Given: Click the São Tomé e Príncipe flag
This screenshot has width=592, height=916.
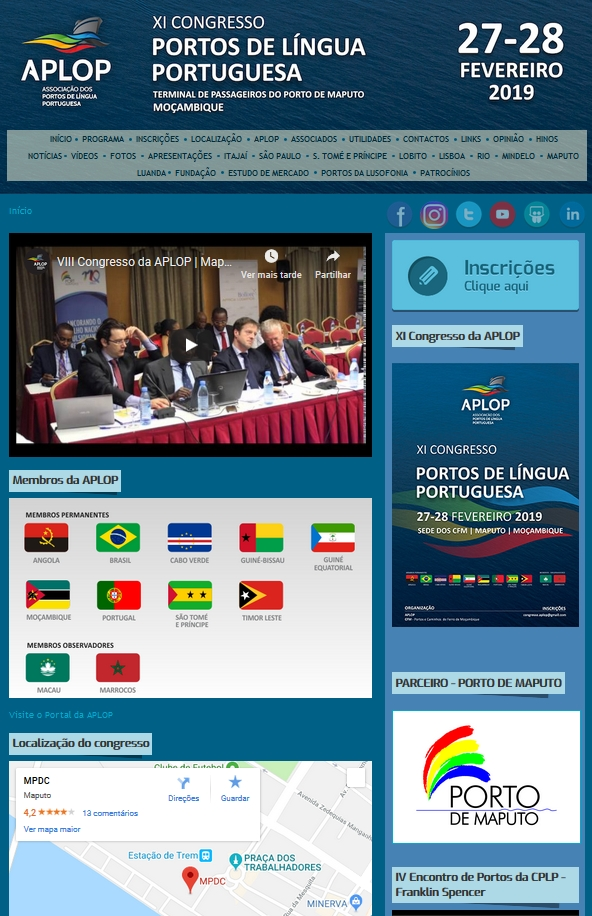Looking at the screenshot, I should tap(190, 595).
